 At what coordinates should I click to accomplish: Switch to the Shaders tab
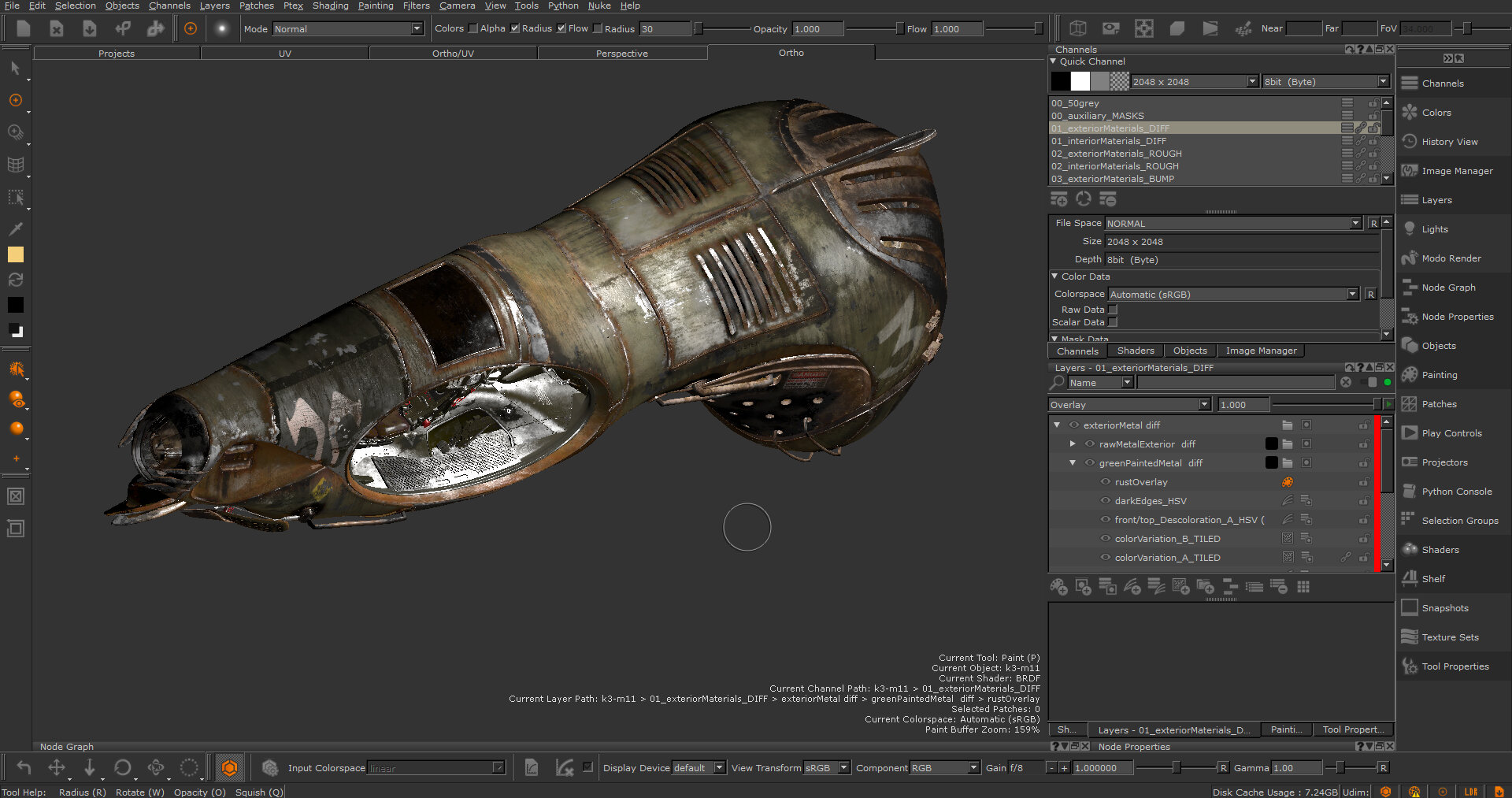1135,351
